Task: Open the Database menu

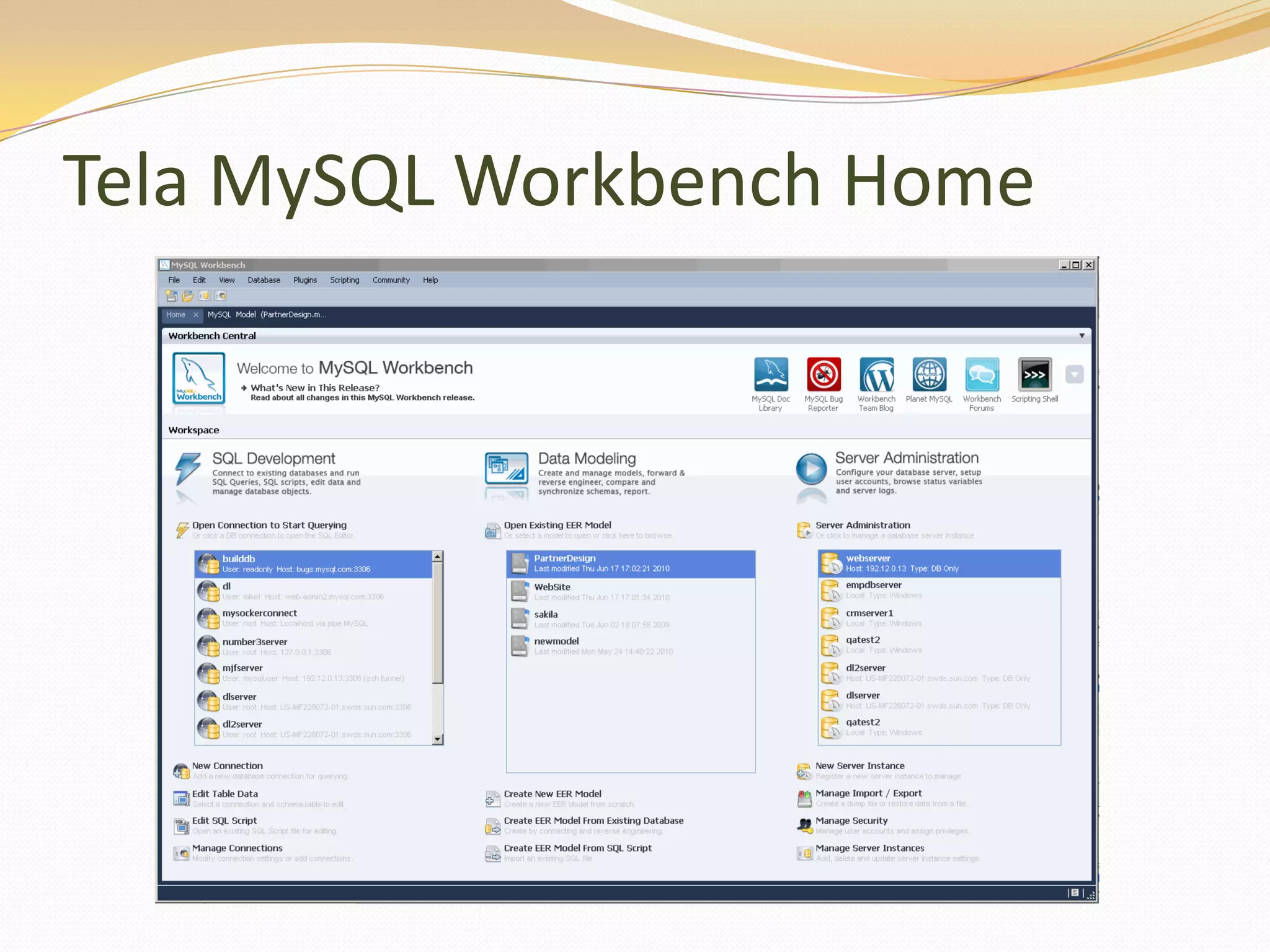Action: pyautogui.click(x=264, y=280)
